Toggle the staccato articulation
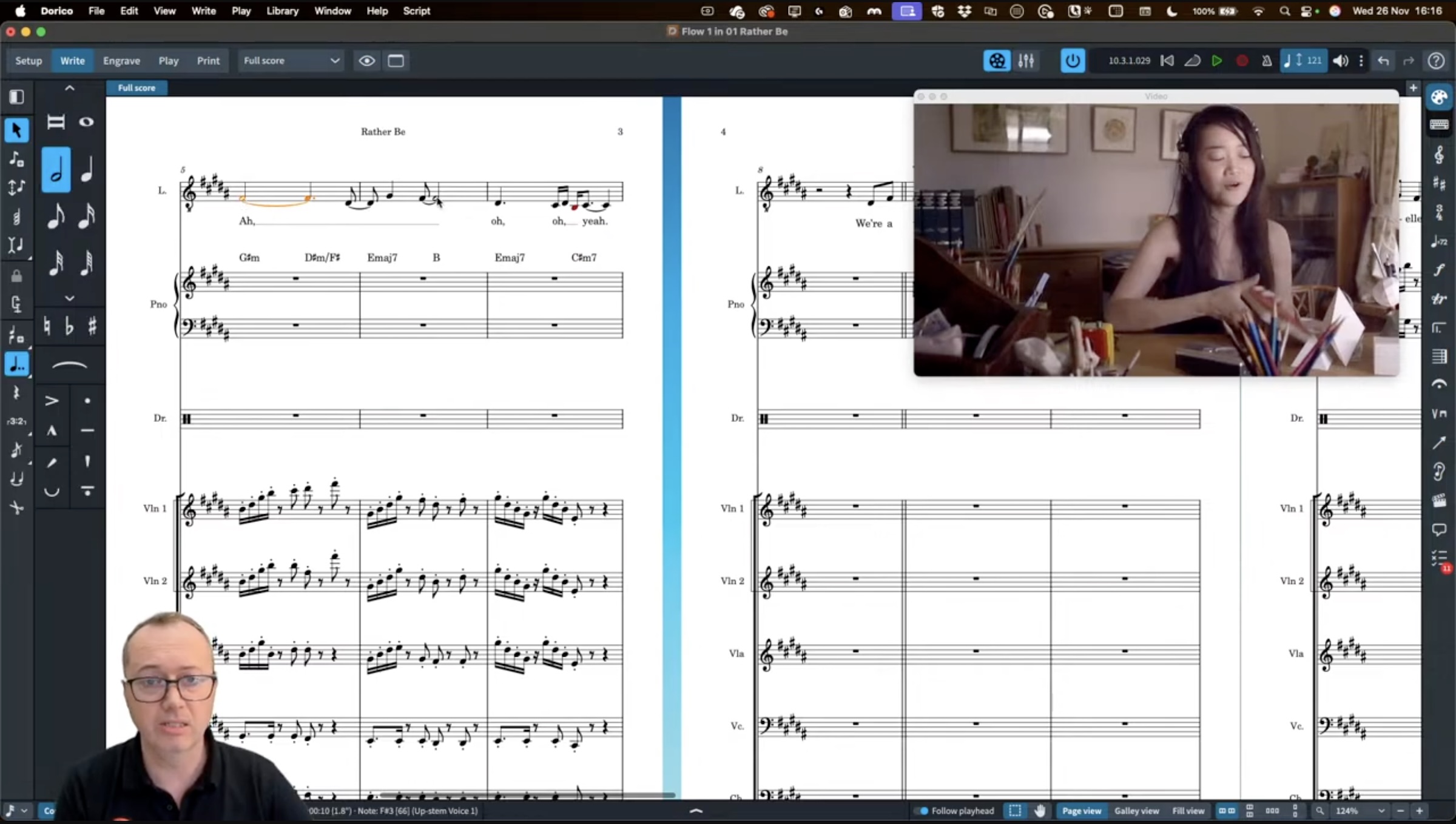This screenshot has height=824, width=1456. (88, 399)
